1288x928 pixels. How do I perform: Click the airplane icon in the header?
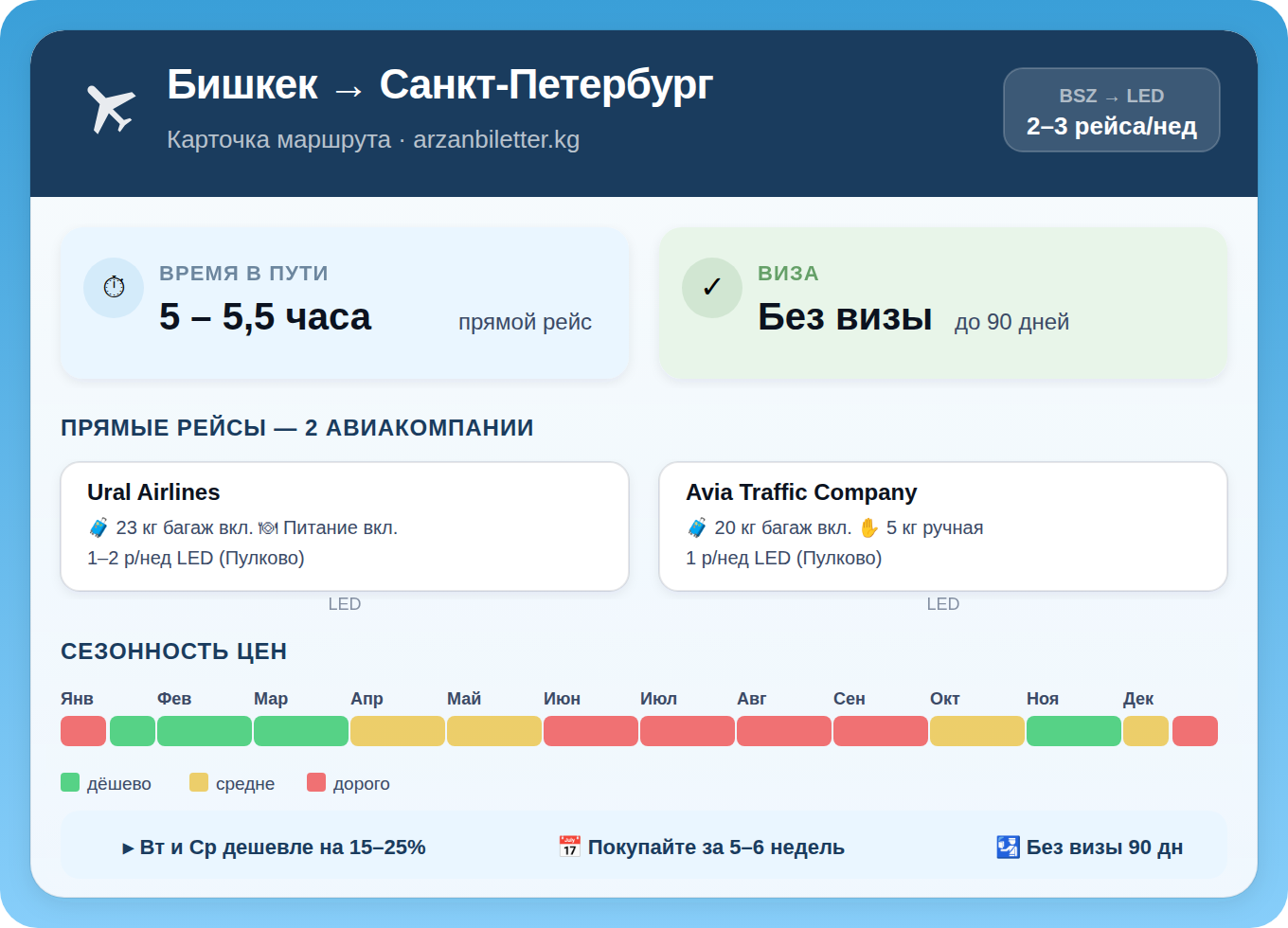point(111,106)
